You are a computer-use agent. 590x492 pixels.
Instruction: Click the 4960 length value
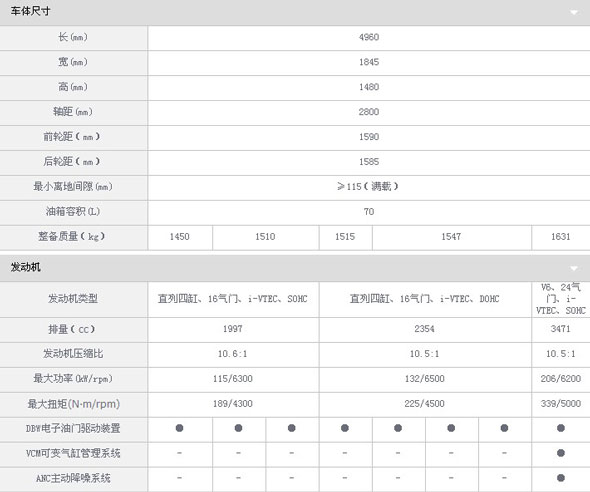click(369, 37)
